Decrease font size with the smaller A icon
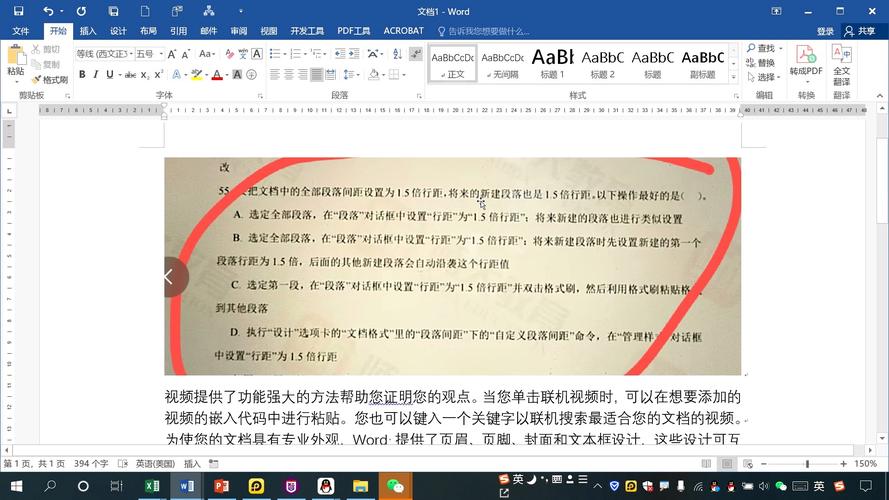889x500 pixels. [x=185, y=54]
